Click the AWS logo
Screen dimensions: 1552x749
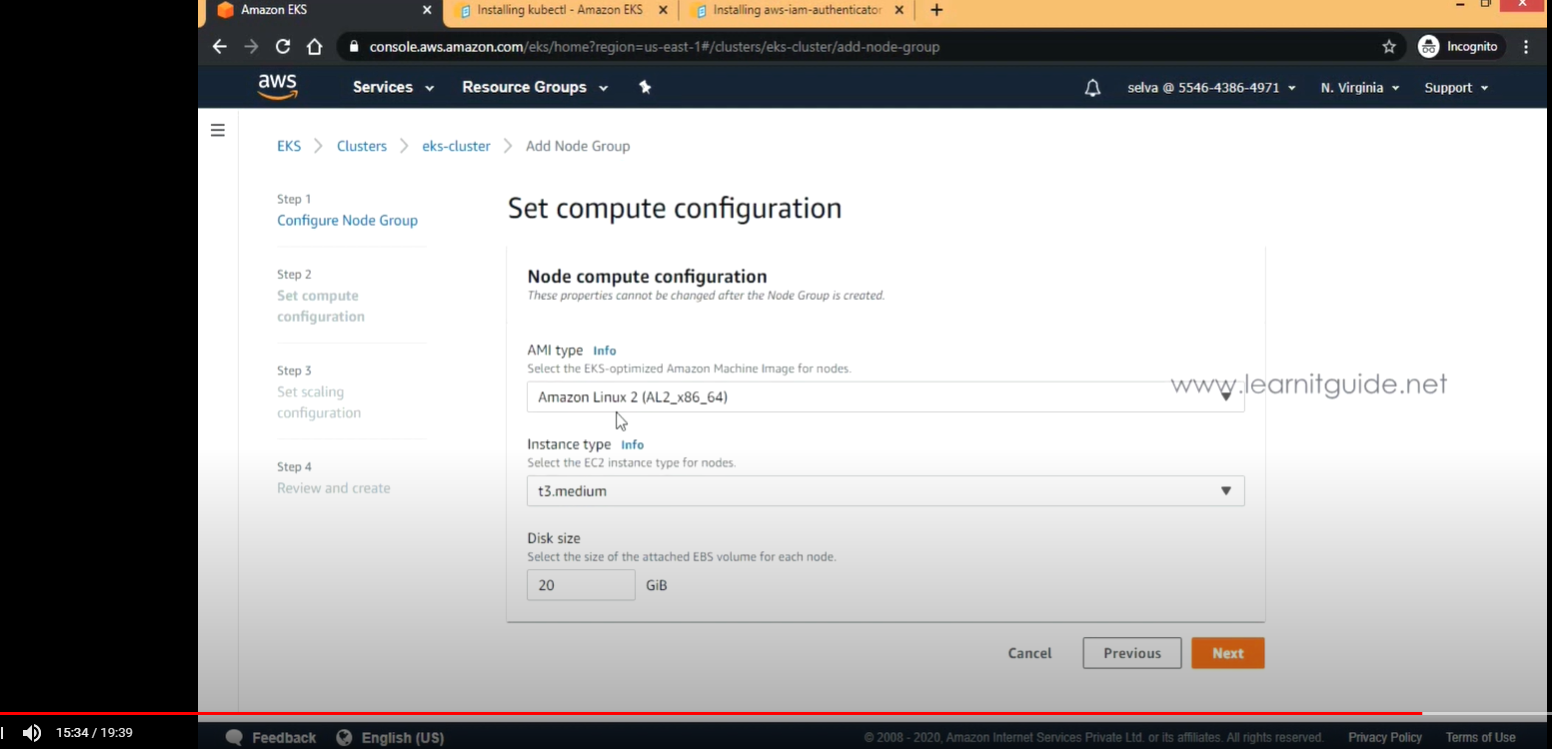click(x=277, y=87)
